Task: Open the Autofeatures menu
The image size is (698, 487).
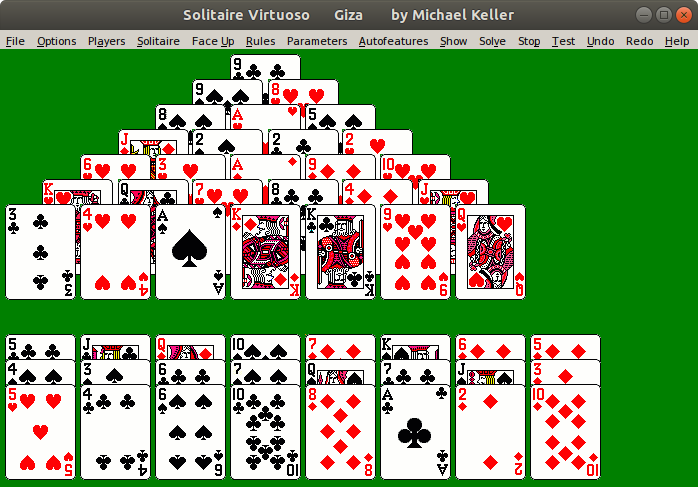Action: coord(394,41)
